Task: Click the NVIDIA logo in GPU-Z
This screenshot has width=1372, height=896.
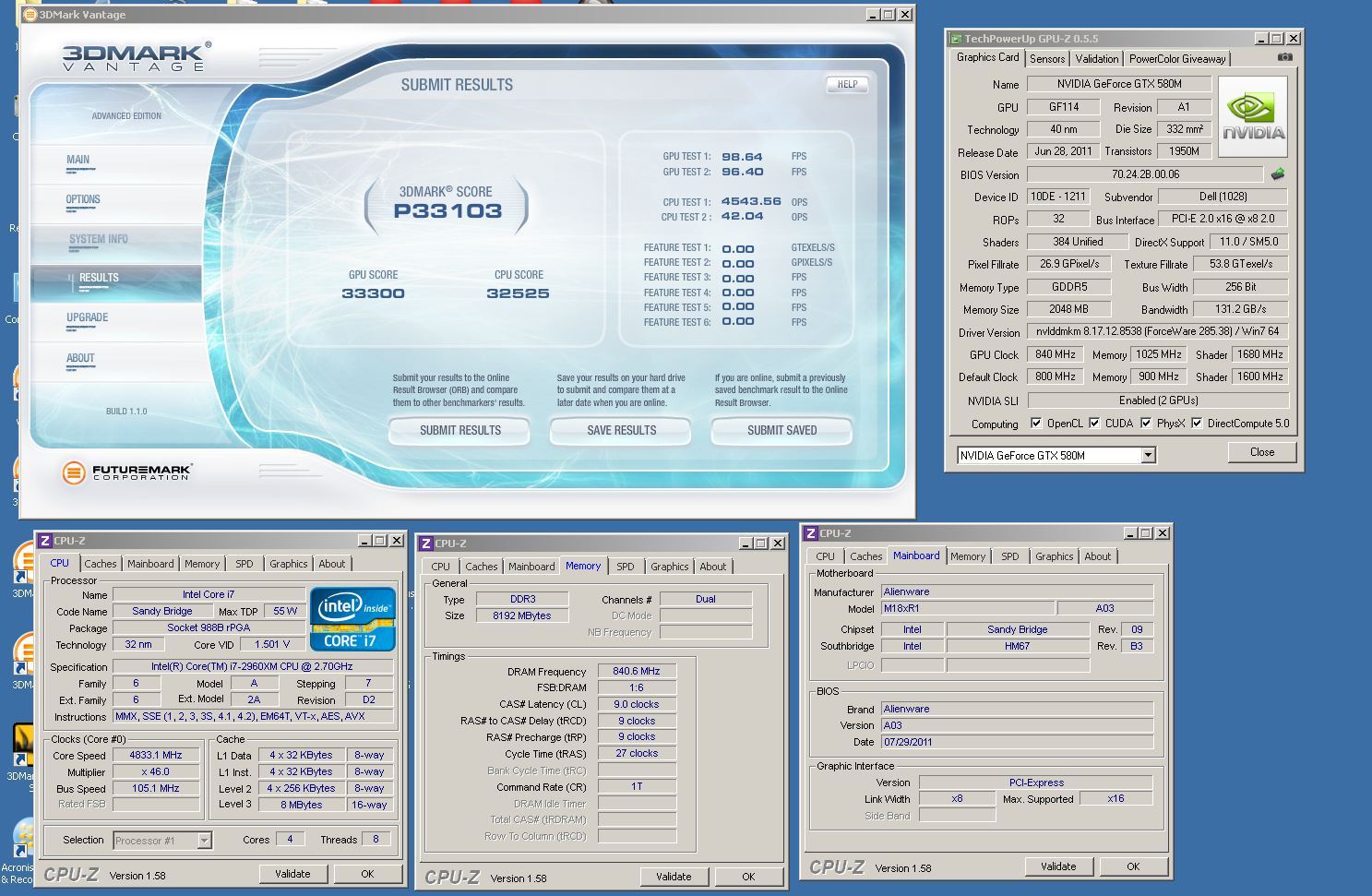Action: point(1253,117)
